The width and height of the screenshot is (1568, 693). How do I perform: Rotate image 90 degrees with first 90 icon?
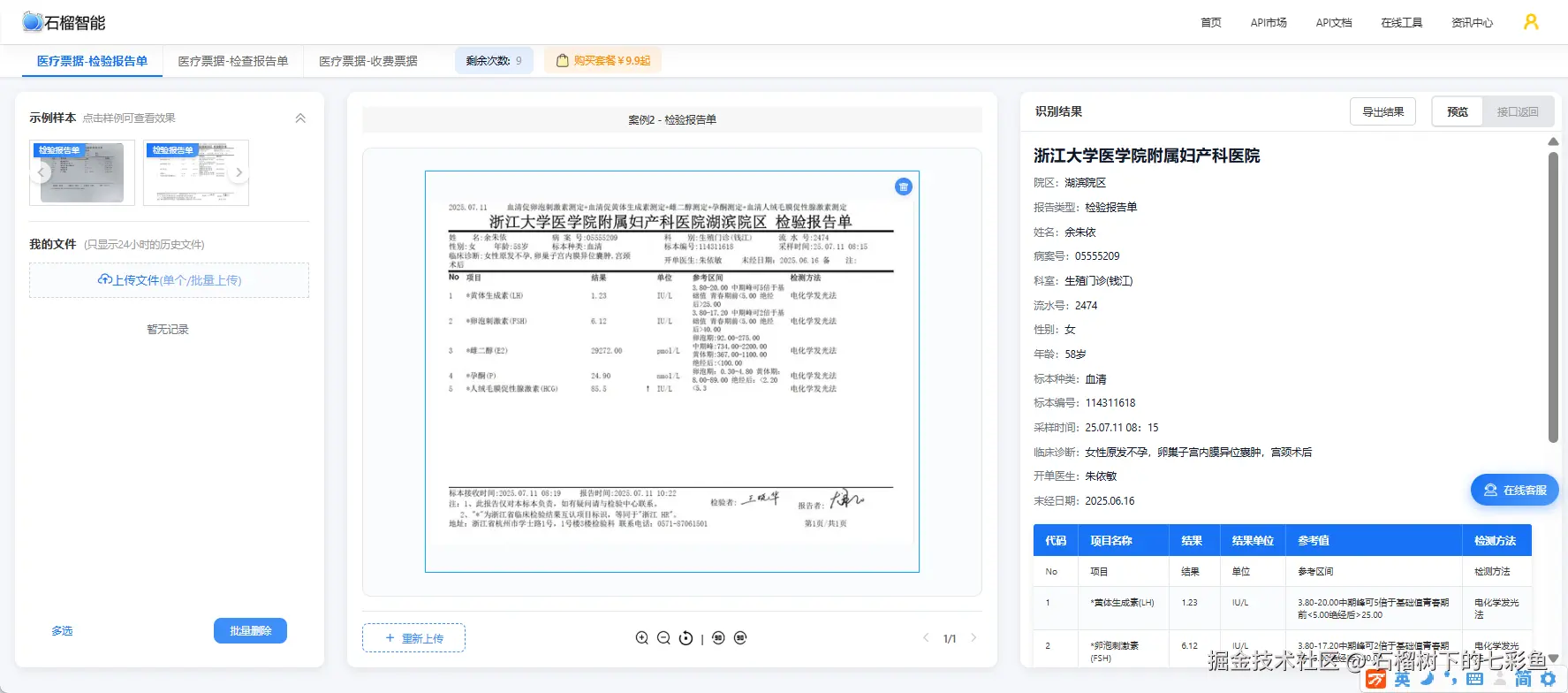point(718,638)
